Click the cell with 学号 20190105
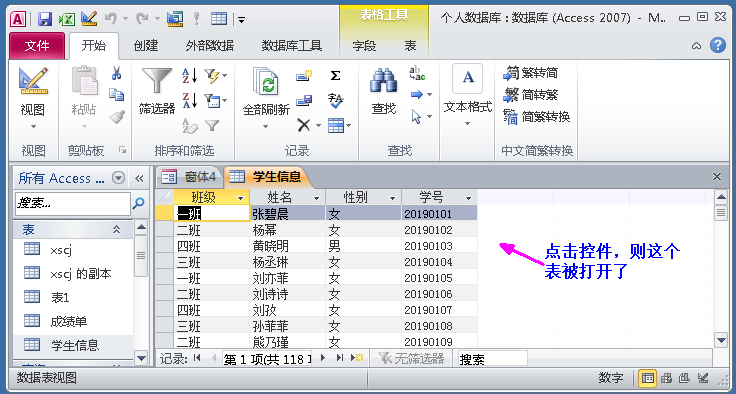This screenshot has height=394, width=736. pos(439,278)
